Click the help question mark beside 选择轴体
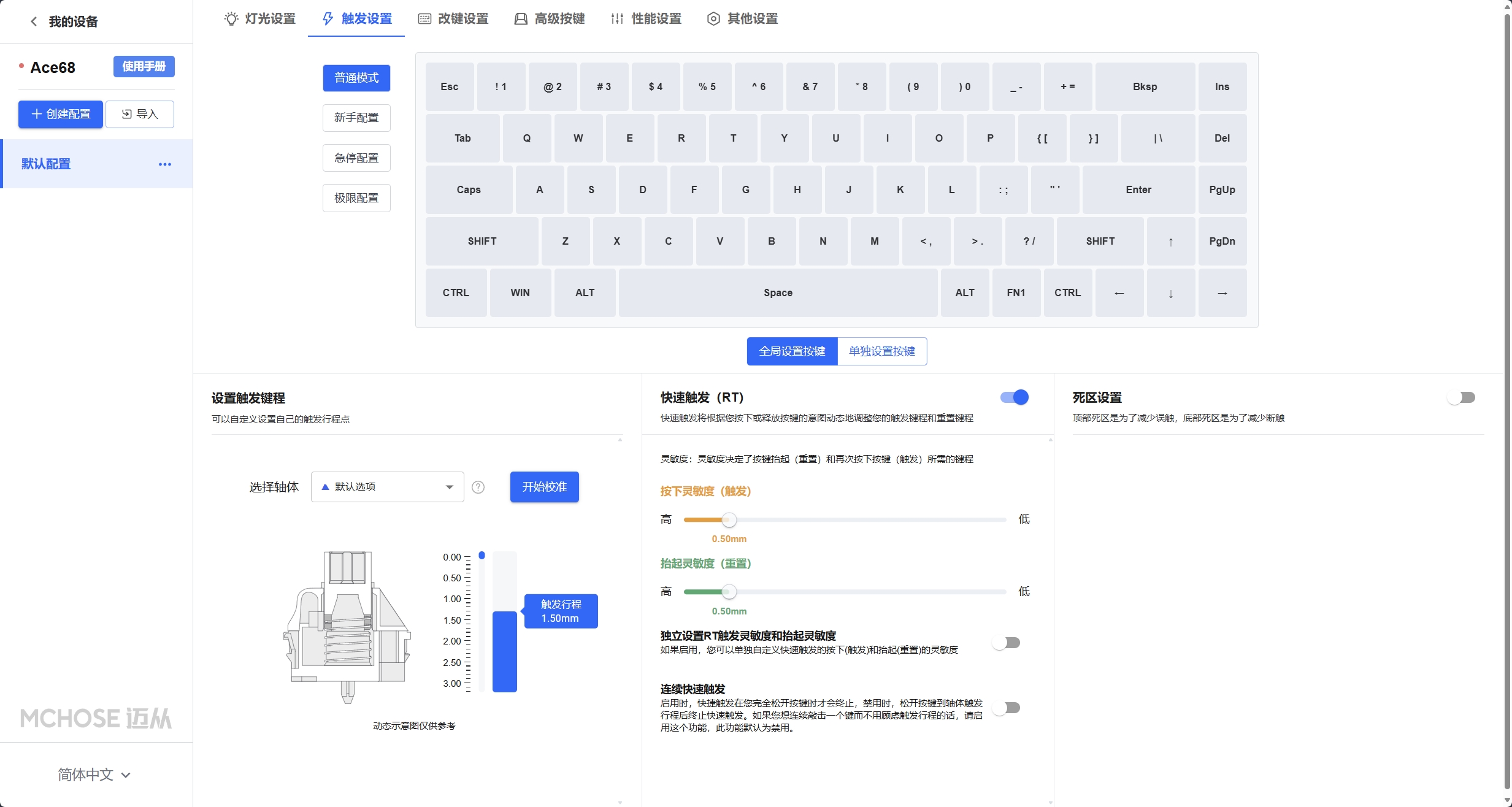The image size is (1512, 807). point(478,487)
